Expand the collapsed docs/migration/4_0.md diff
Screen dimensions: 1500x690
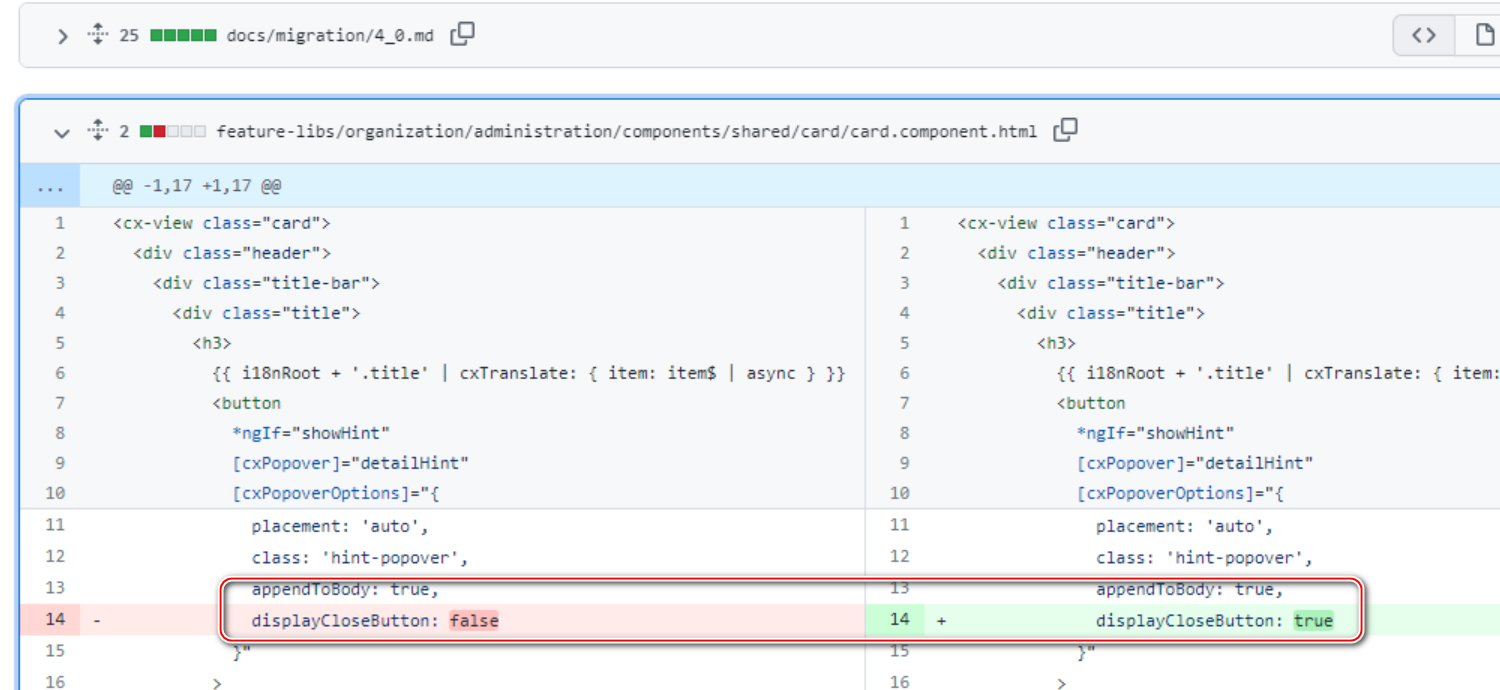pos(62,36)
